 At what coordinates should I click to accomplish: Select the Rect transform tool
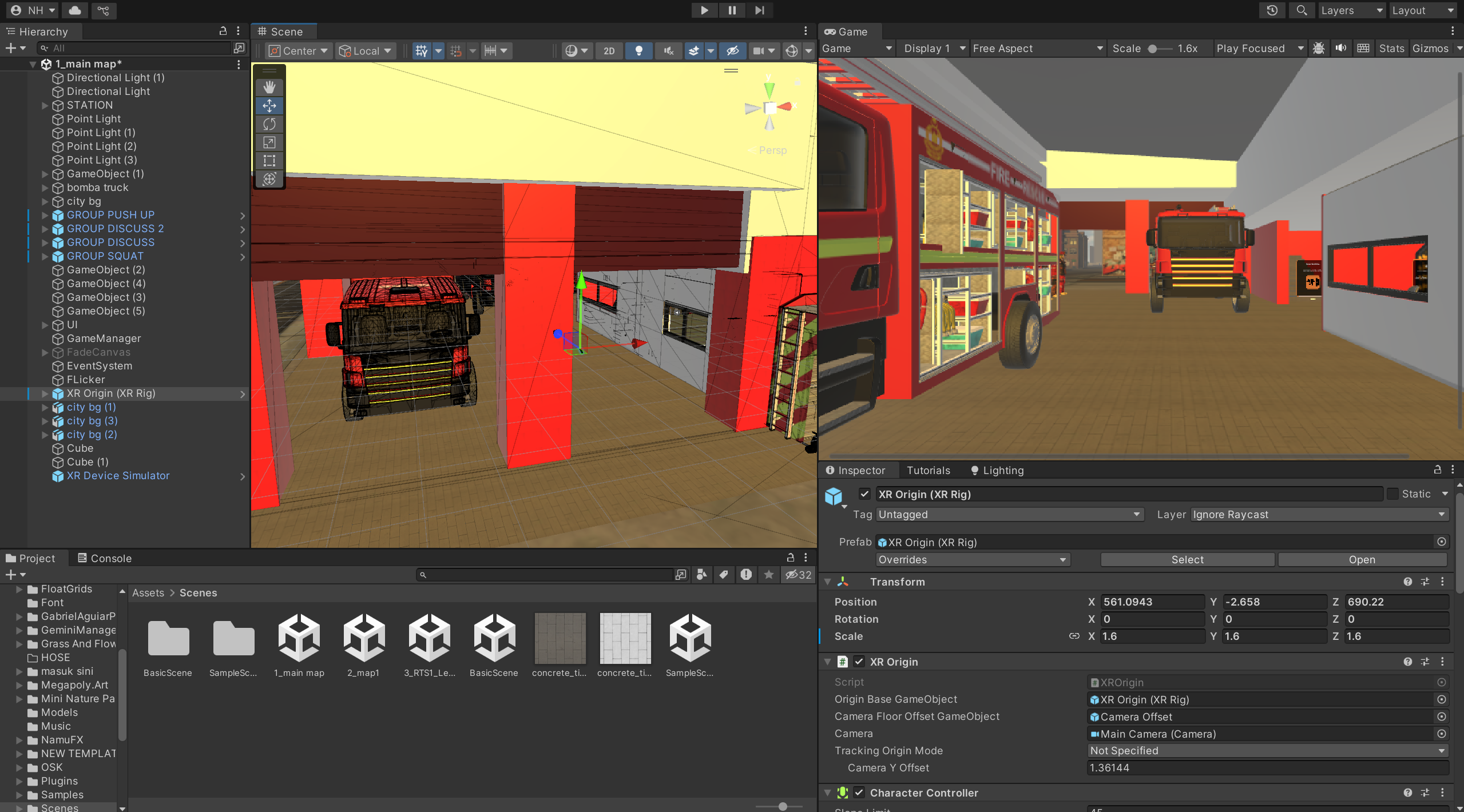[x=269, y=161]
